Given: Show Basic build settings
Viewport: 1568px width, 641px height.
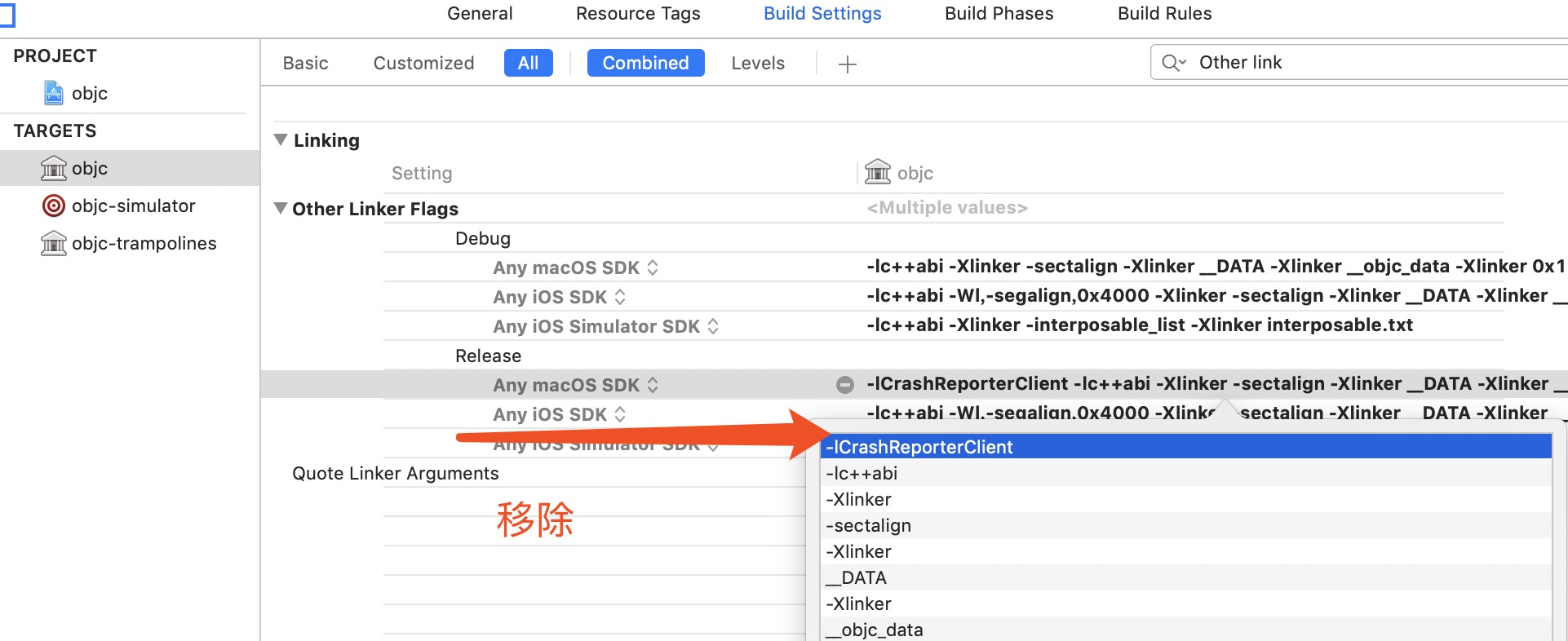Looking at the screenshot, I should click(305, 63).
